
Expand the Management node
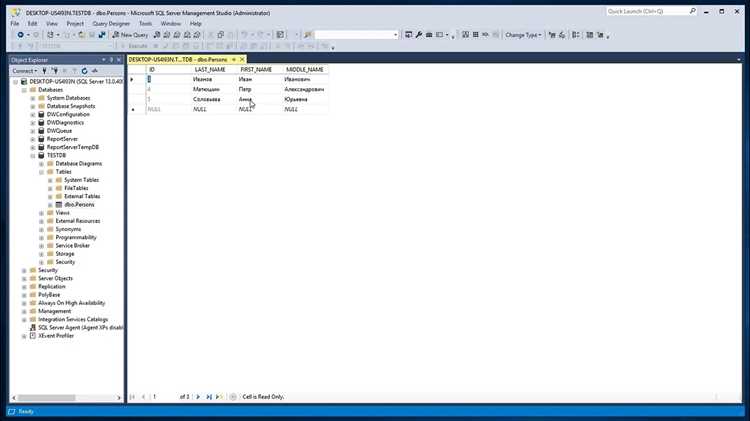click(x=24, y=311)
